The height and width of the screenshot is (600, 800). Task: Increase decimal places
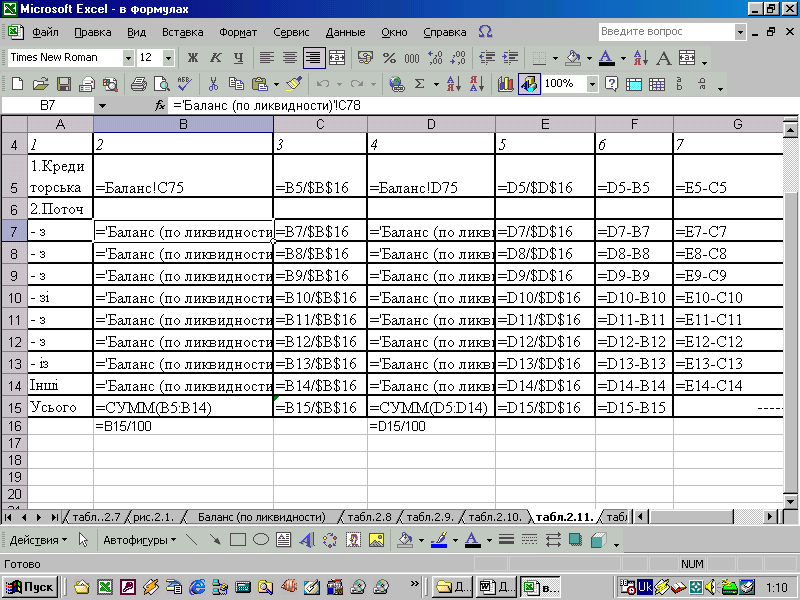[x=435, y=58]
